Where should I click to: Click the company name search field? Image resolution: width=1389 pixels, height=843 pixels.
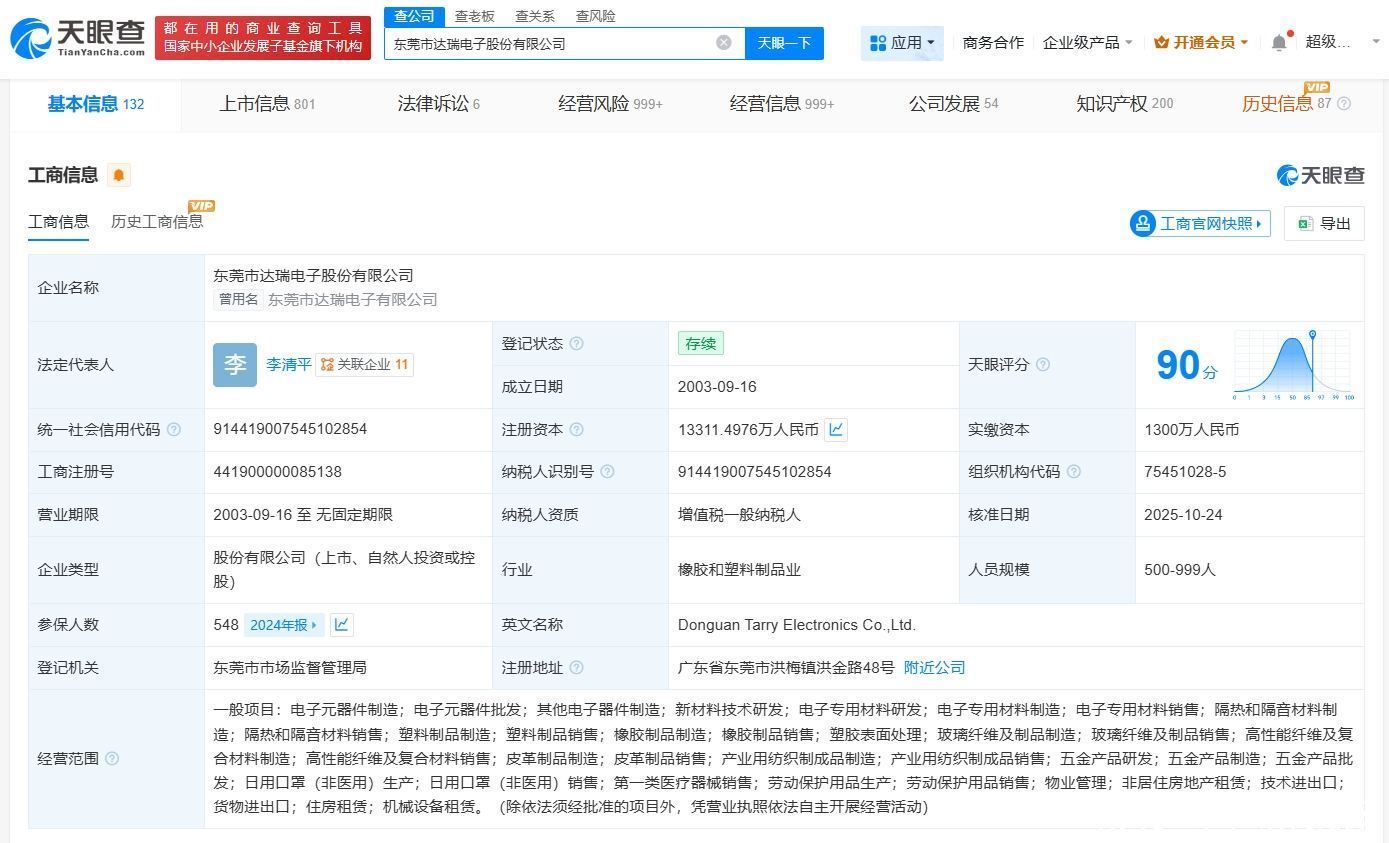point(550,43)
